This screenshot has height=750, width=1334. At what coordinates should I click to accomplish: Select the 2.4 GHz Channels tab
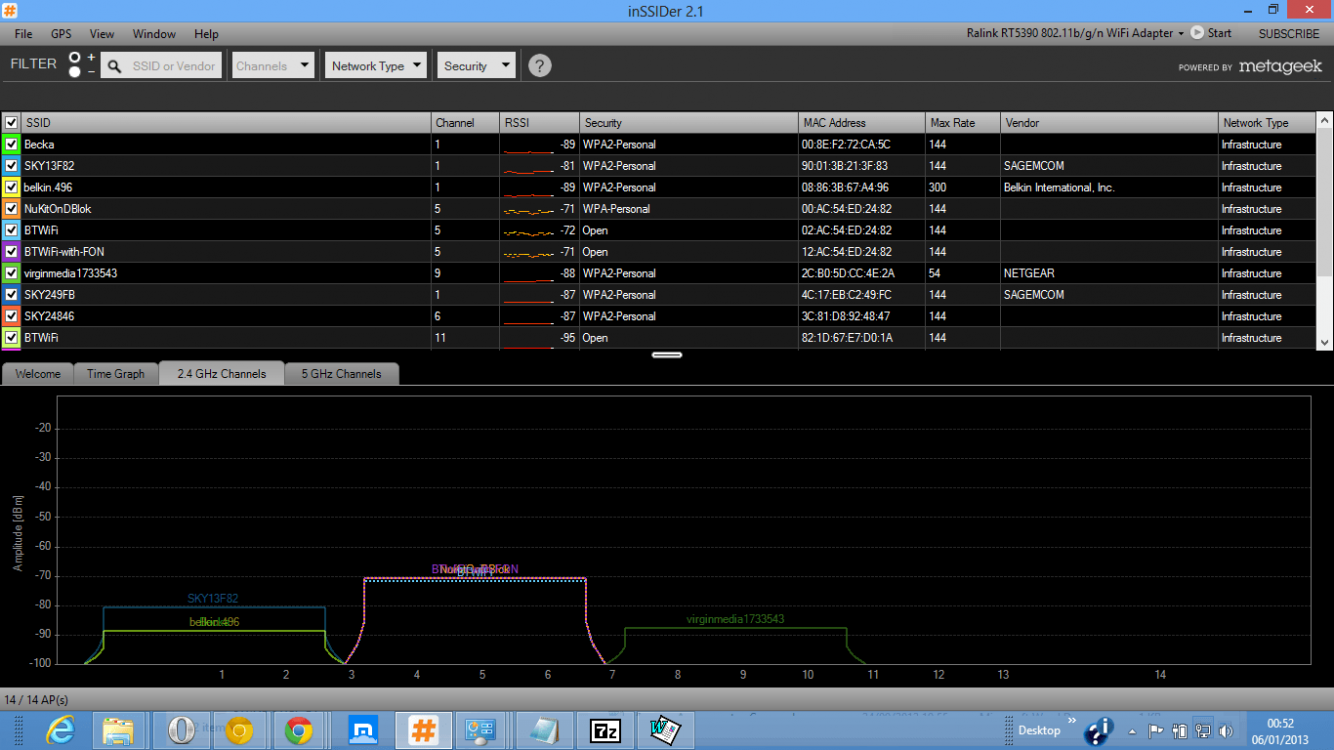click(222, 374)
